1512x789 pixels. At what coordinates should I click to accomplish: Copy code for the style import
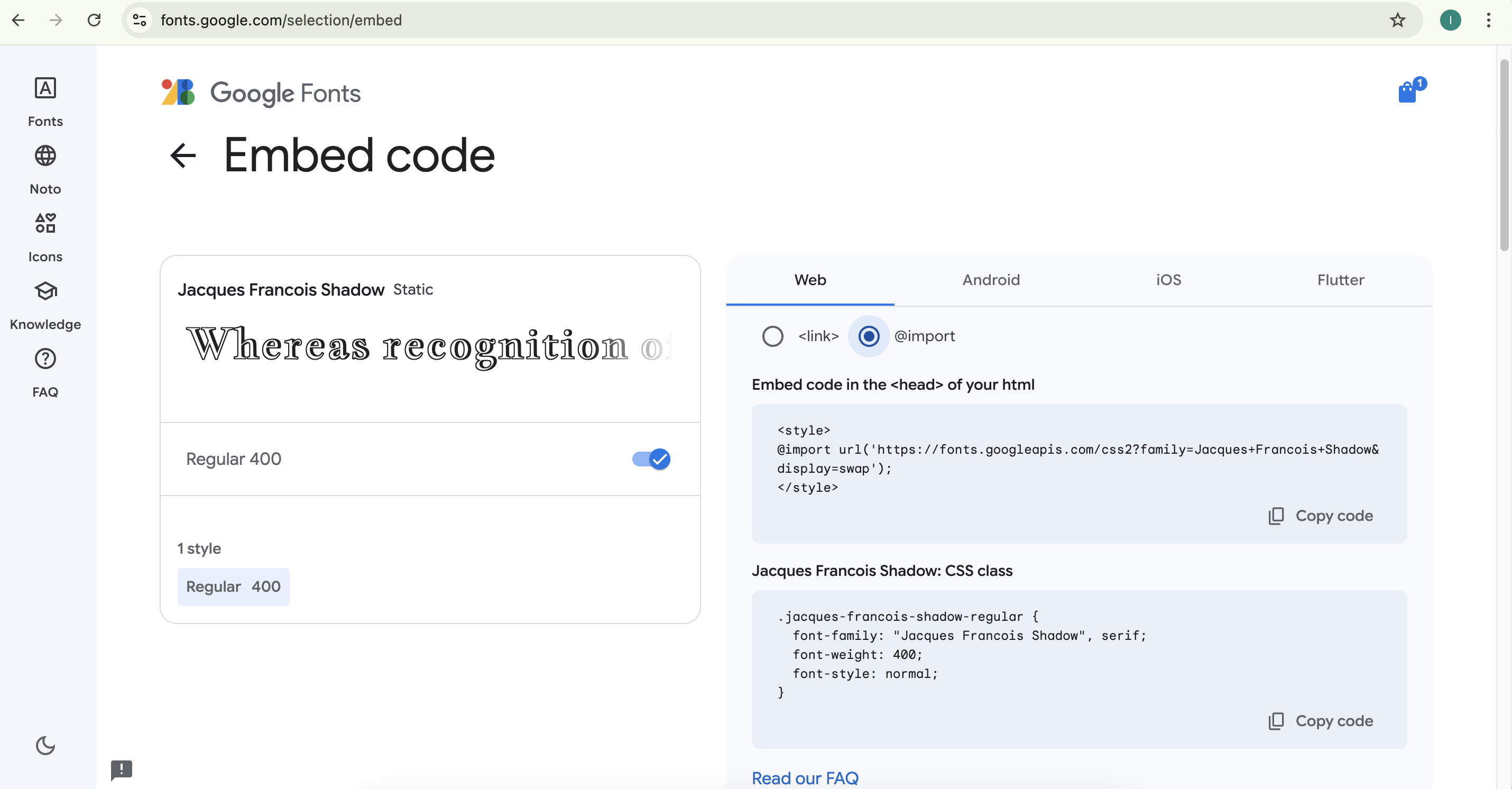[1321, 516]
